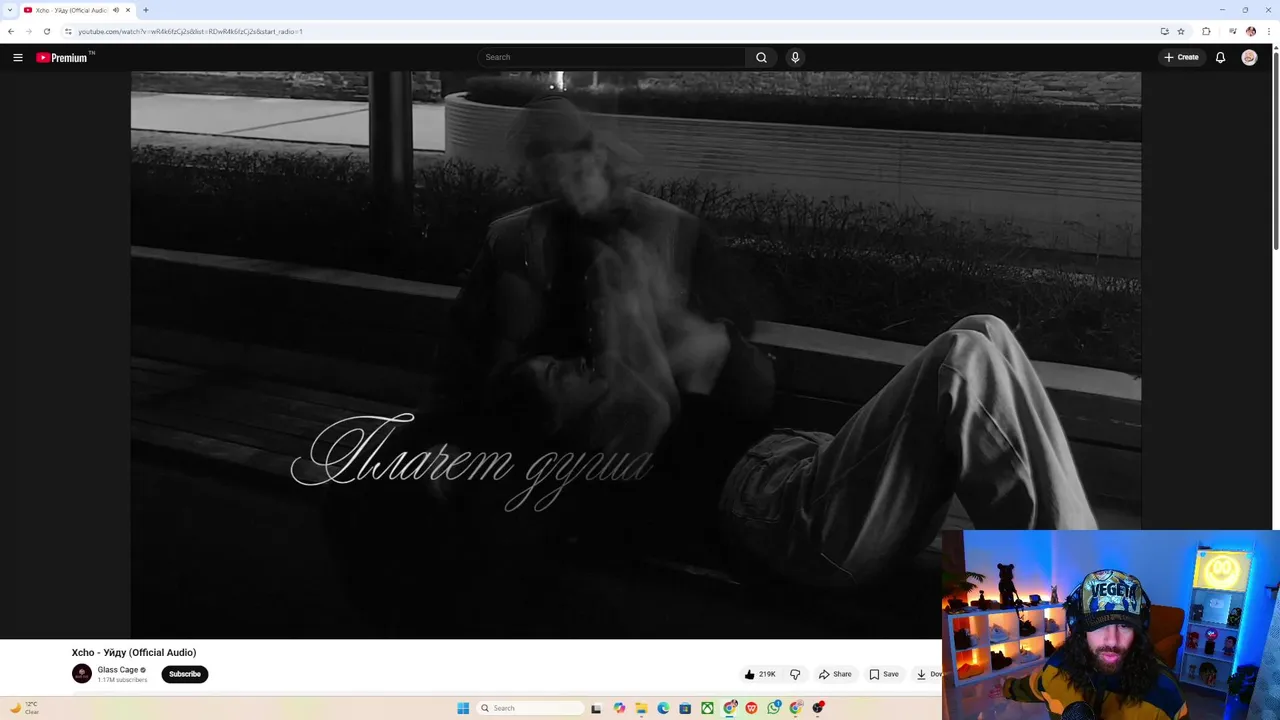Click the video player to pause
The width and height of the screenshot is (1280, 720).
636,355
